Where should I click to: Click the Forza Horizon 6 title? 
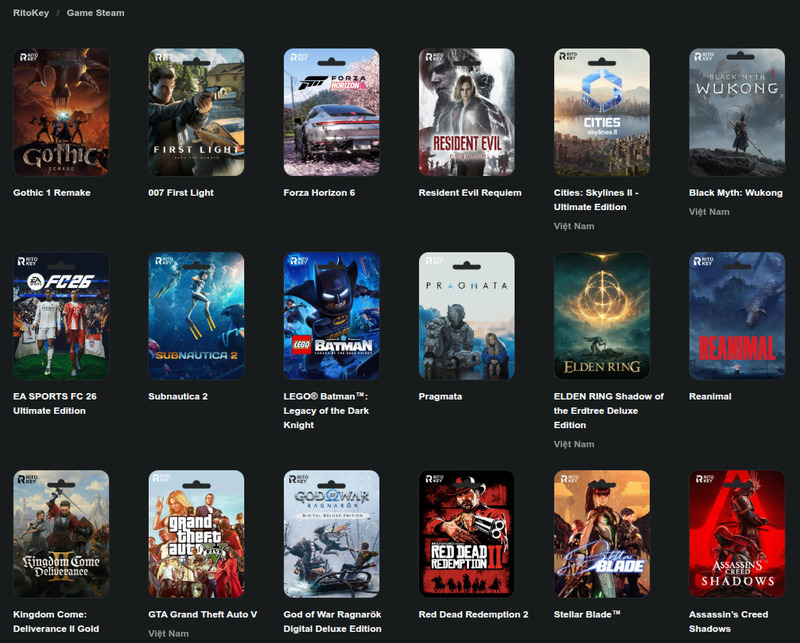coord(319,192)
